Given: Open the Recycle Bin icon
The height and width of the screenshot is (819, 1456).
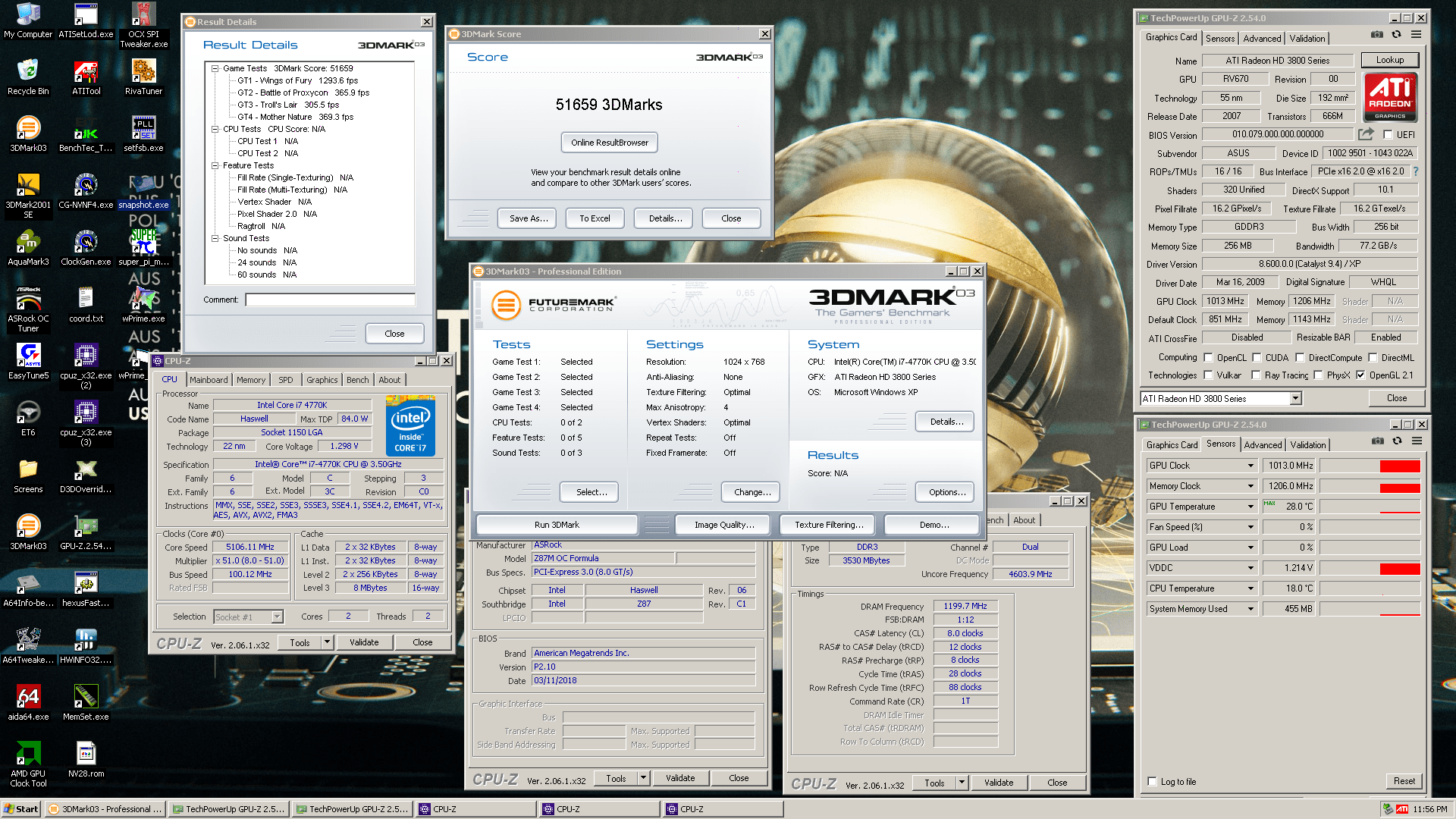Looking at the screenshot, I should click(28, 77).
